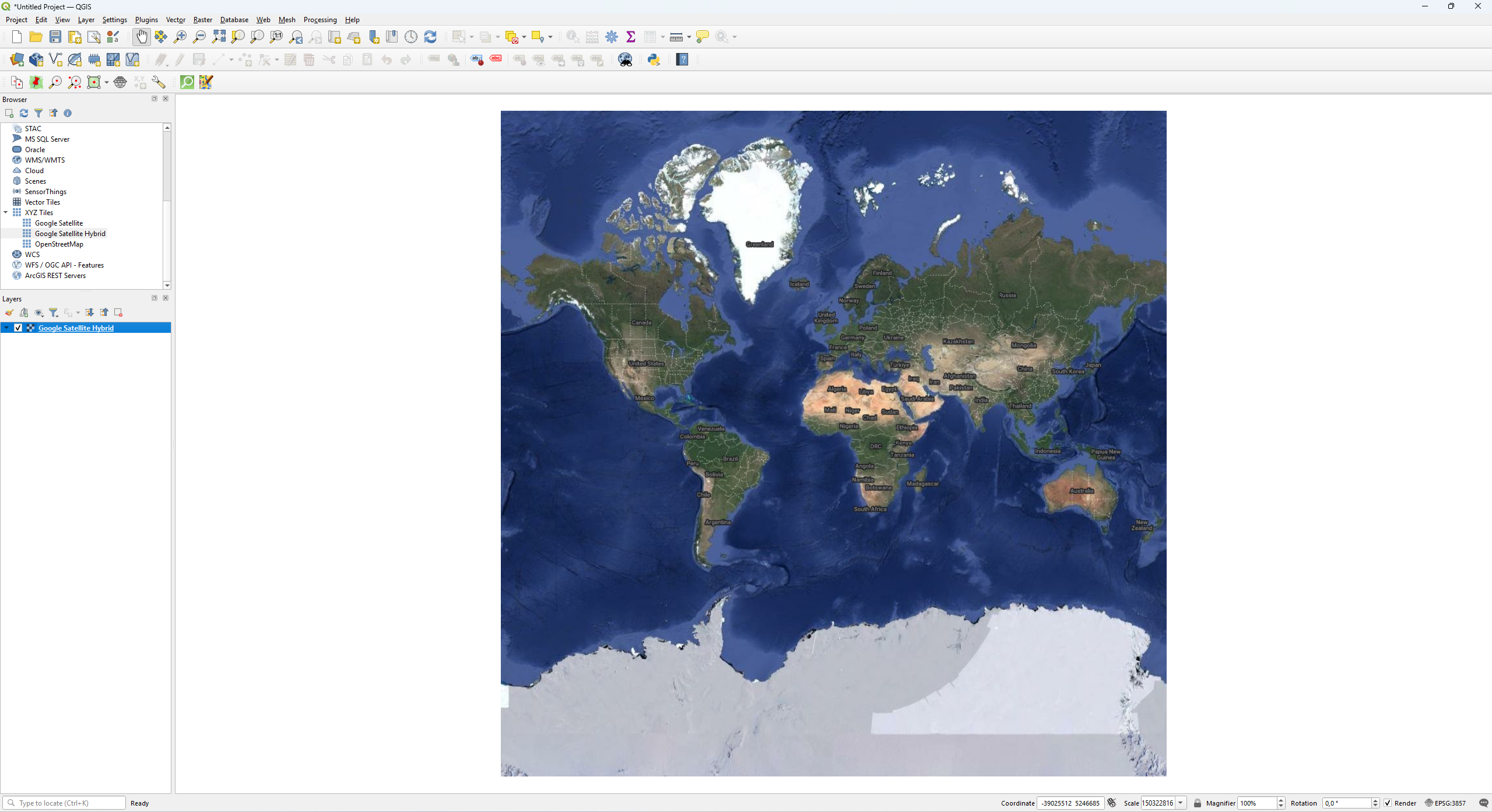The width and height of the screenshot is (1492, 812).
Task: Save the project using the floppy disk icon
Action: (x=55, y=37)
